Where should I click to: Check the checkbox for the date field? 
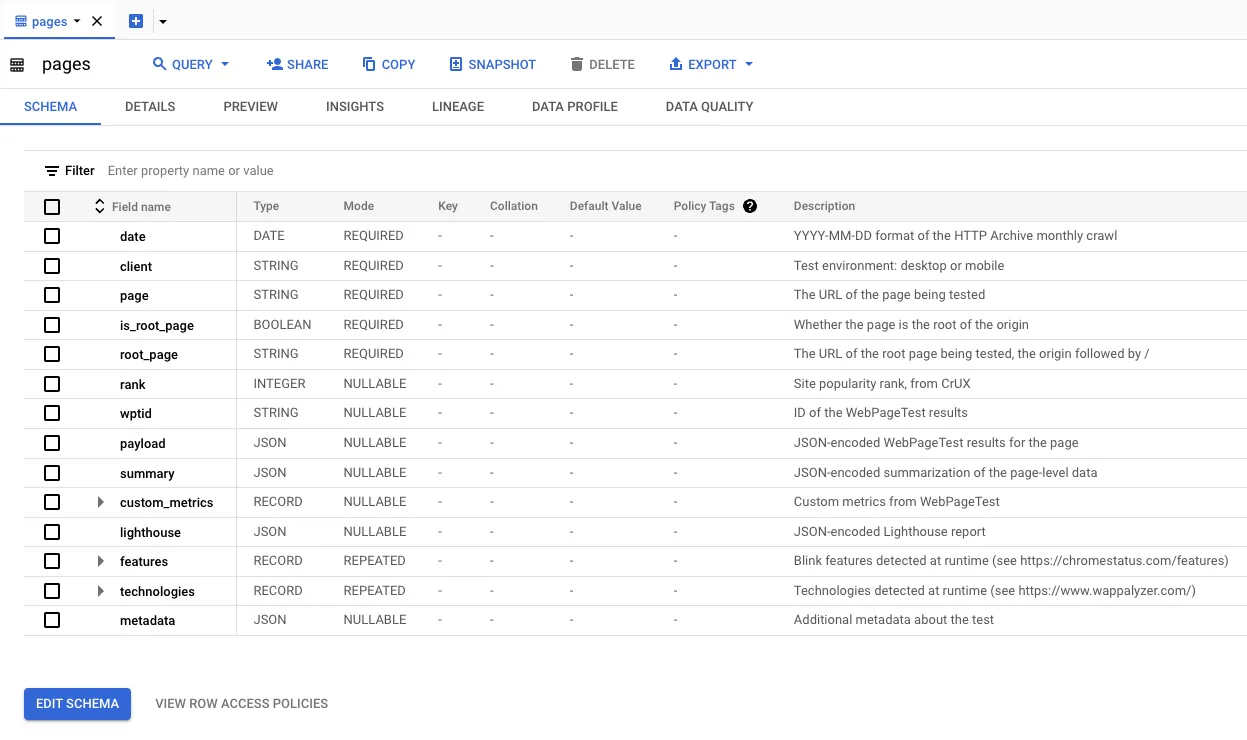pos(52,236)
